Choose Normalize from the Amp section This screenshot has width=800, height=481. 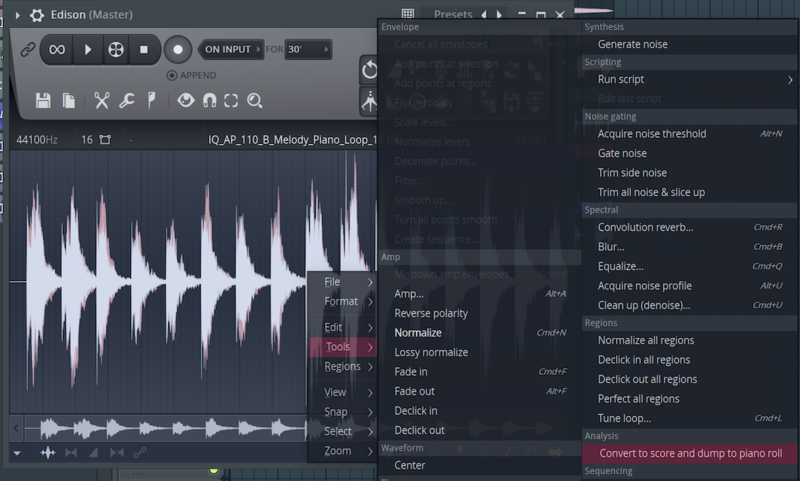tap(418, 333)
